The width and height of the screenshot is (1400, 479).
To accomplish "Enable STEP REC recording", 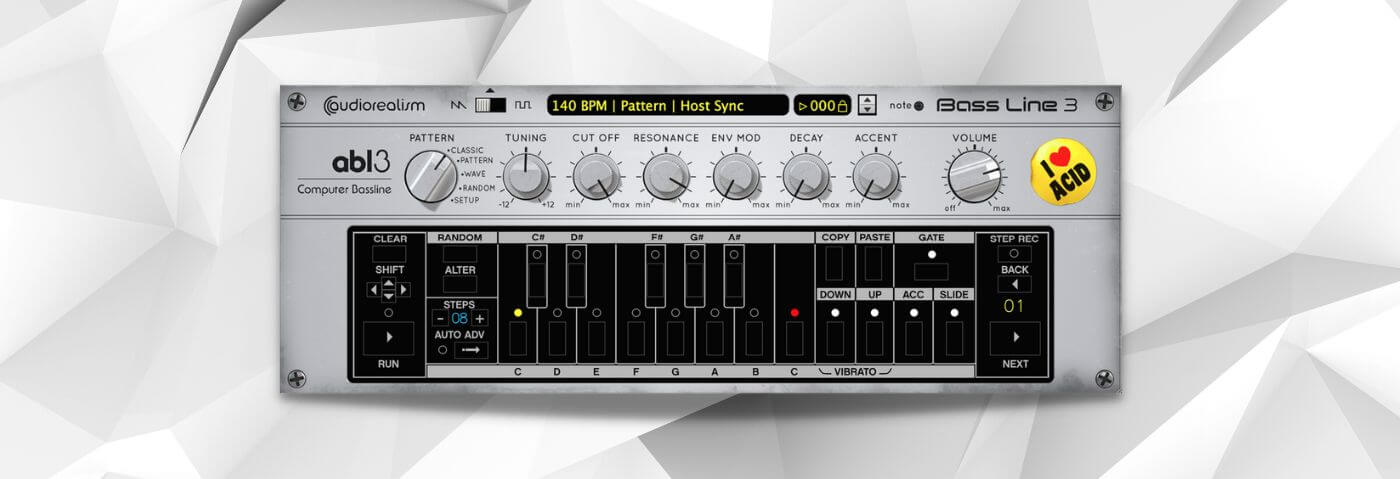I will pyautogui.click(x=1015, y=254).
